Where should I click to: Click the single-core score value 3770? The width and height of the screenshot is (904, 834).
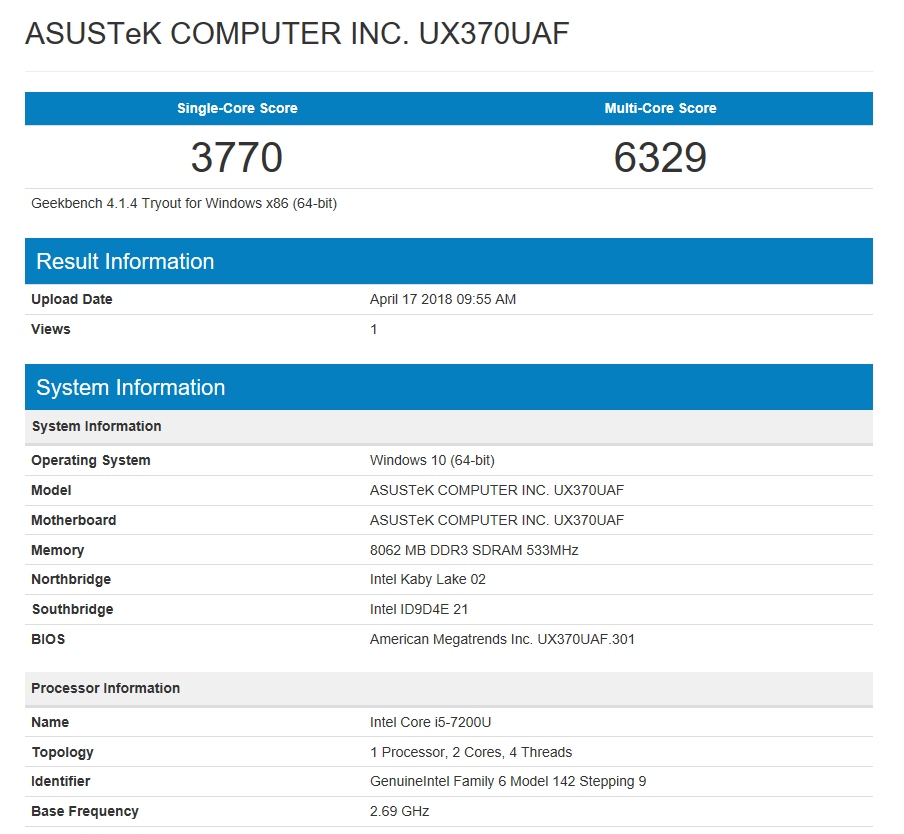pyautogui.click(x=237, y=157)
